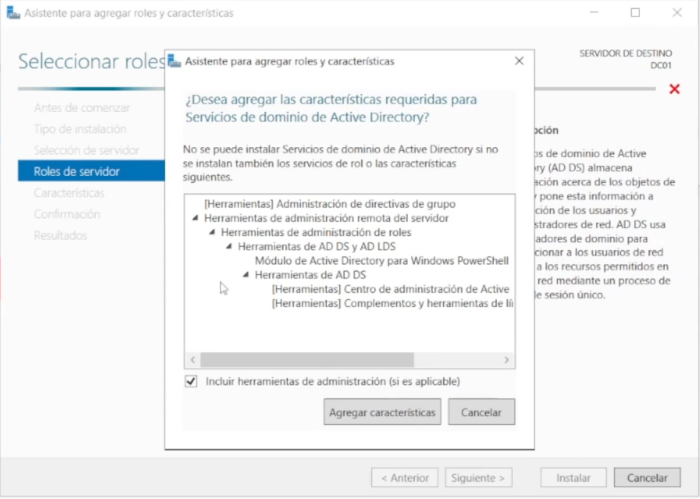Select Complementos y herramientas de línea row
This screenshot has height=499, width=700.
[392, 304]
